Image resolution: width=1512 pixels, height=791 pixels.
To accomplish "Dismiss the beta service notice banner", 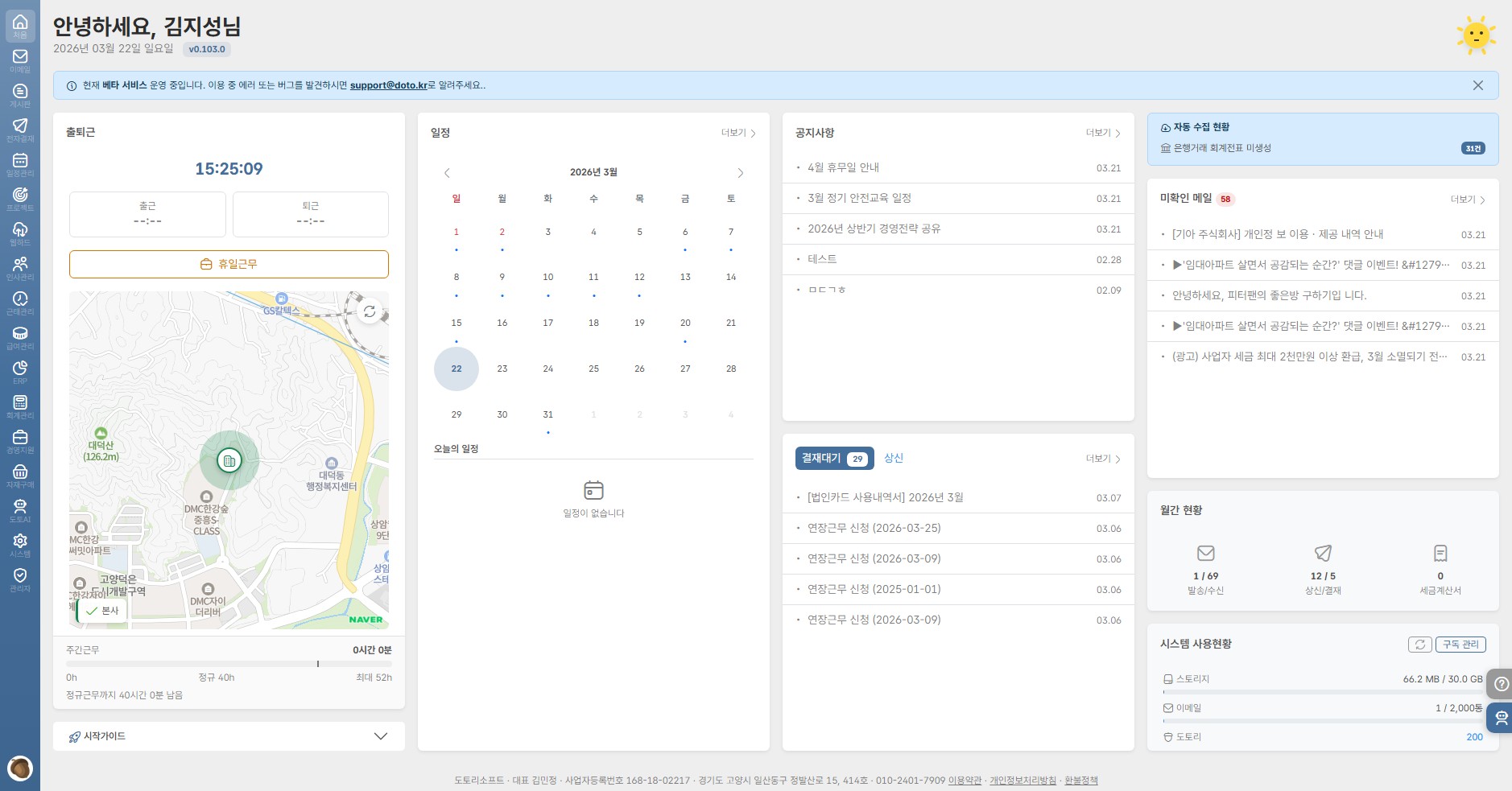I will 1477,85.
